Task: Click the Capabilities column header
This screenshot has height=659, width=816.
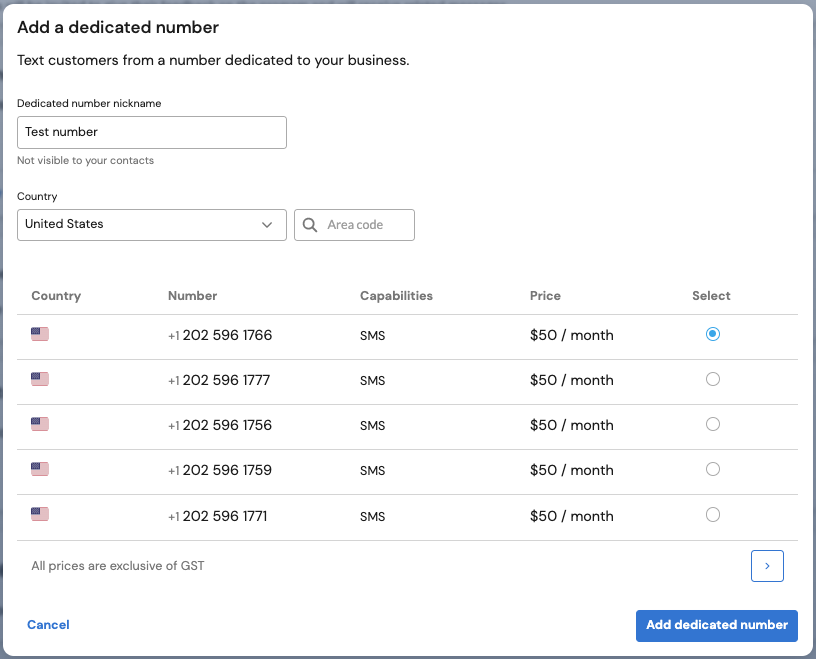Action: coord(397,296)
